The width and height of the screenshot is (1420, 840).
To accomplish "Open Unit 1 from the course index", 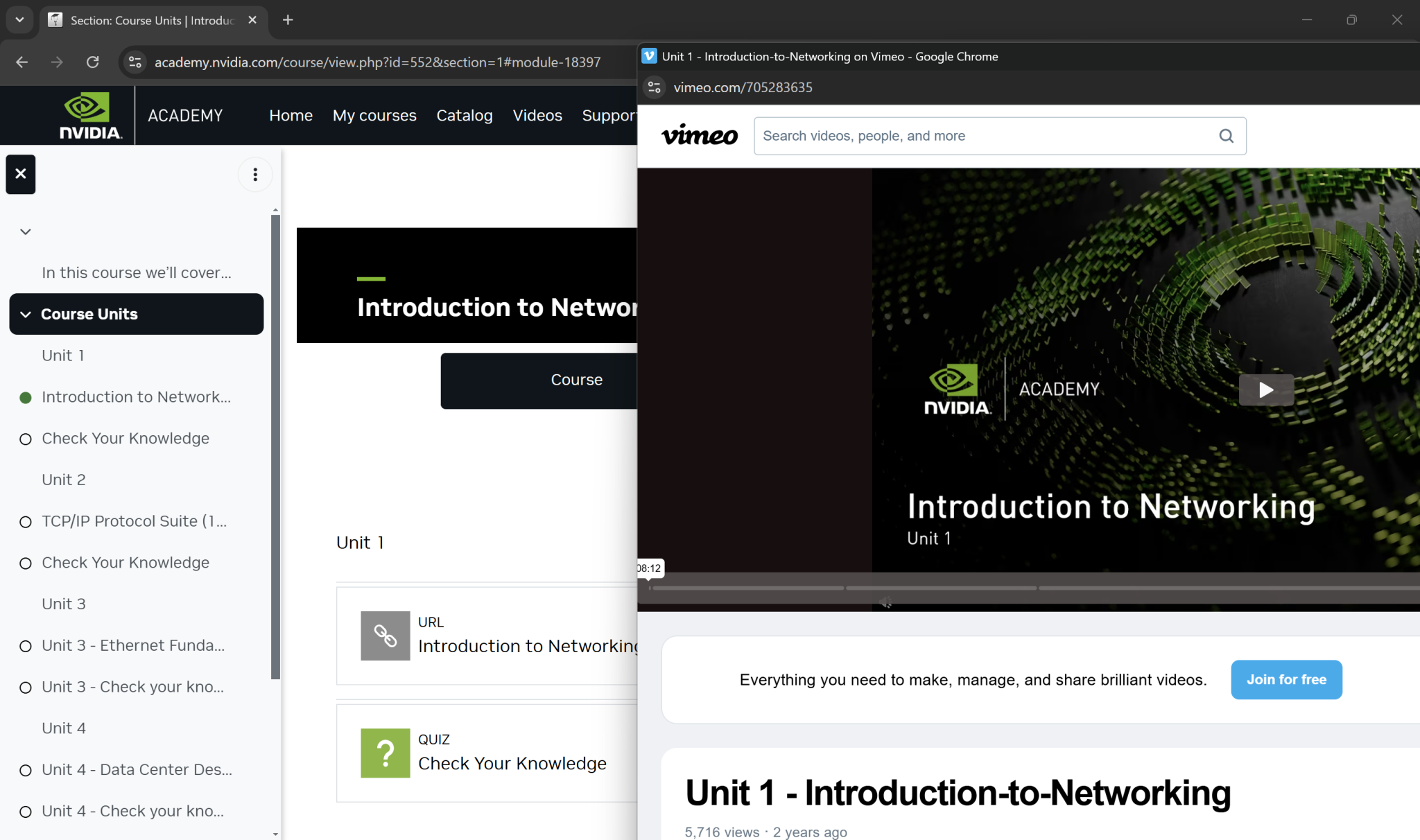I will point(62,355).
